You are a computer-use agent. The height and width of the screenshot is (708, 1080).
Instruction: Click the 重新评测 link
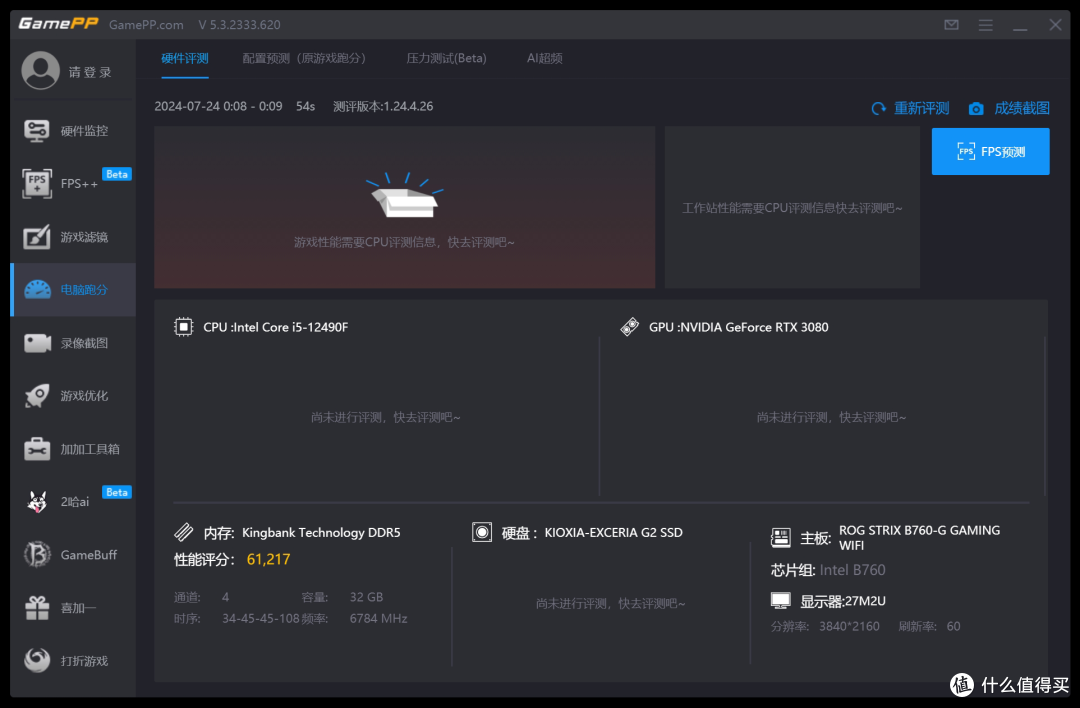tap(922, 109)
